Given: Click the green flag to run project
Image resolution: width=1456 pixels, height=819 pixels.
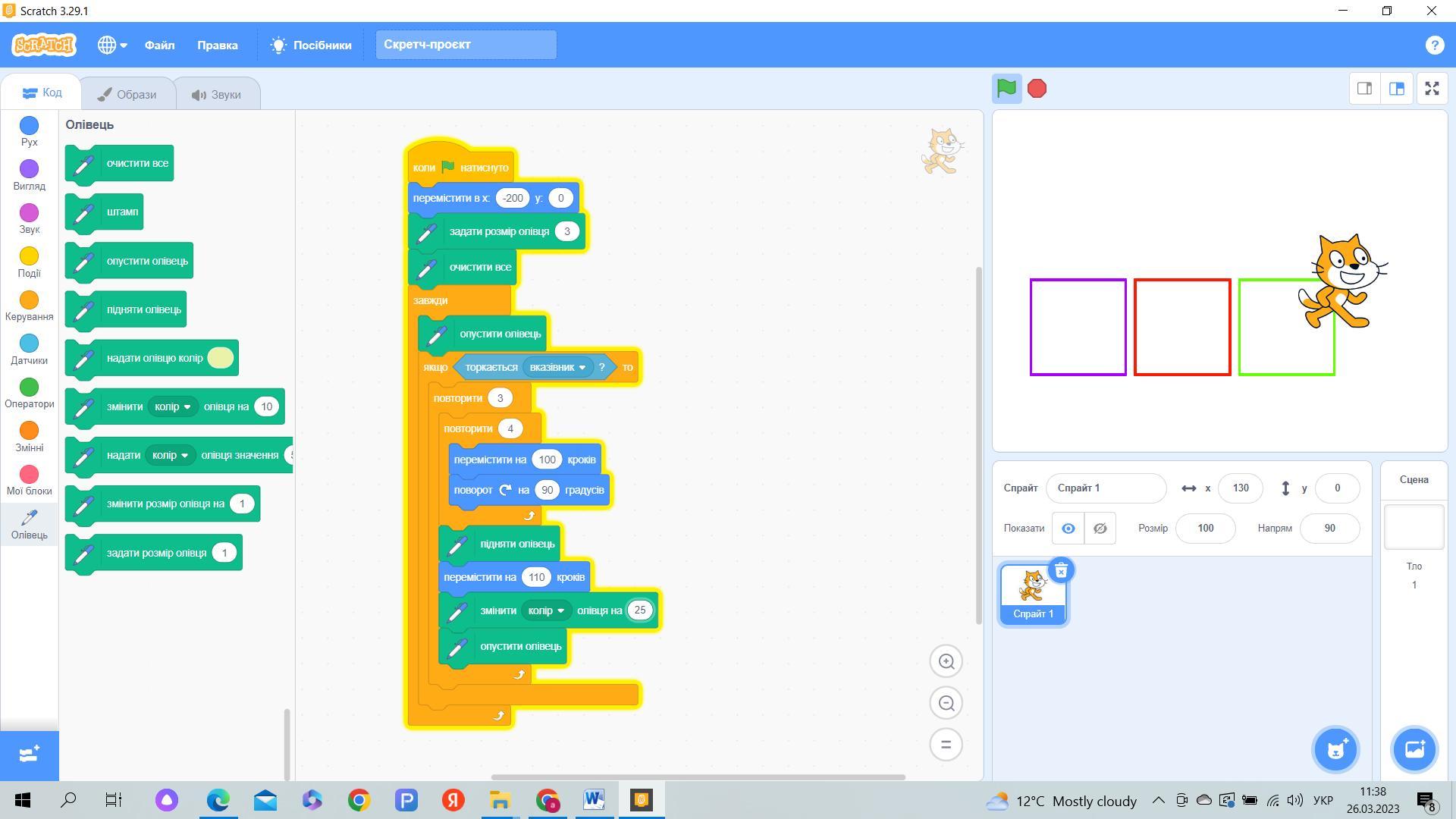Looking at the screenshot, I should 1006,89.
